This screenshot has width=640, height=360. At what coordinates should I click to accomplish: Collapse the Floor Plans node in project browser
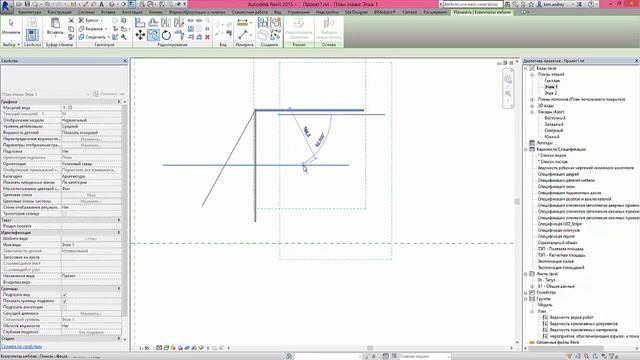tap(532, 75)
